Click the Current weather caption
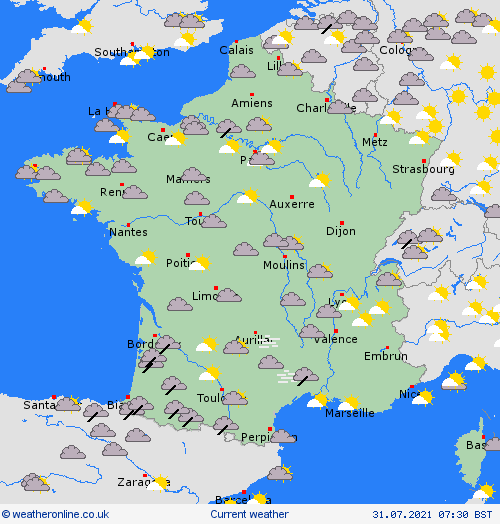The width and height of the screenshot is (500, 524). point(249,514)
